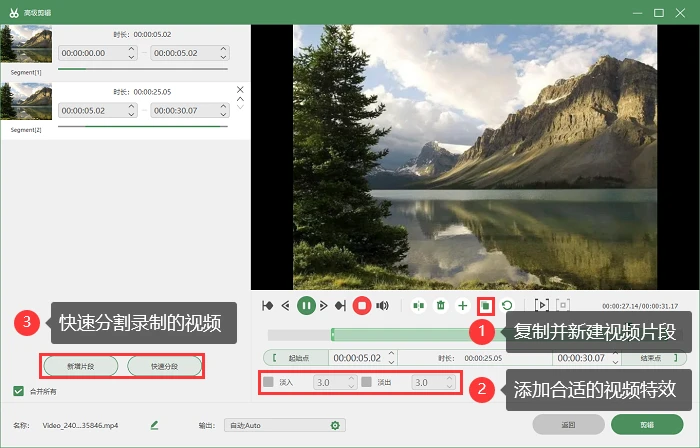Select the Segment[1] thumbnail

pyautogui.click(x=26, y=43)
